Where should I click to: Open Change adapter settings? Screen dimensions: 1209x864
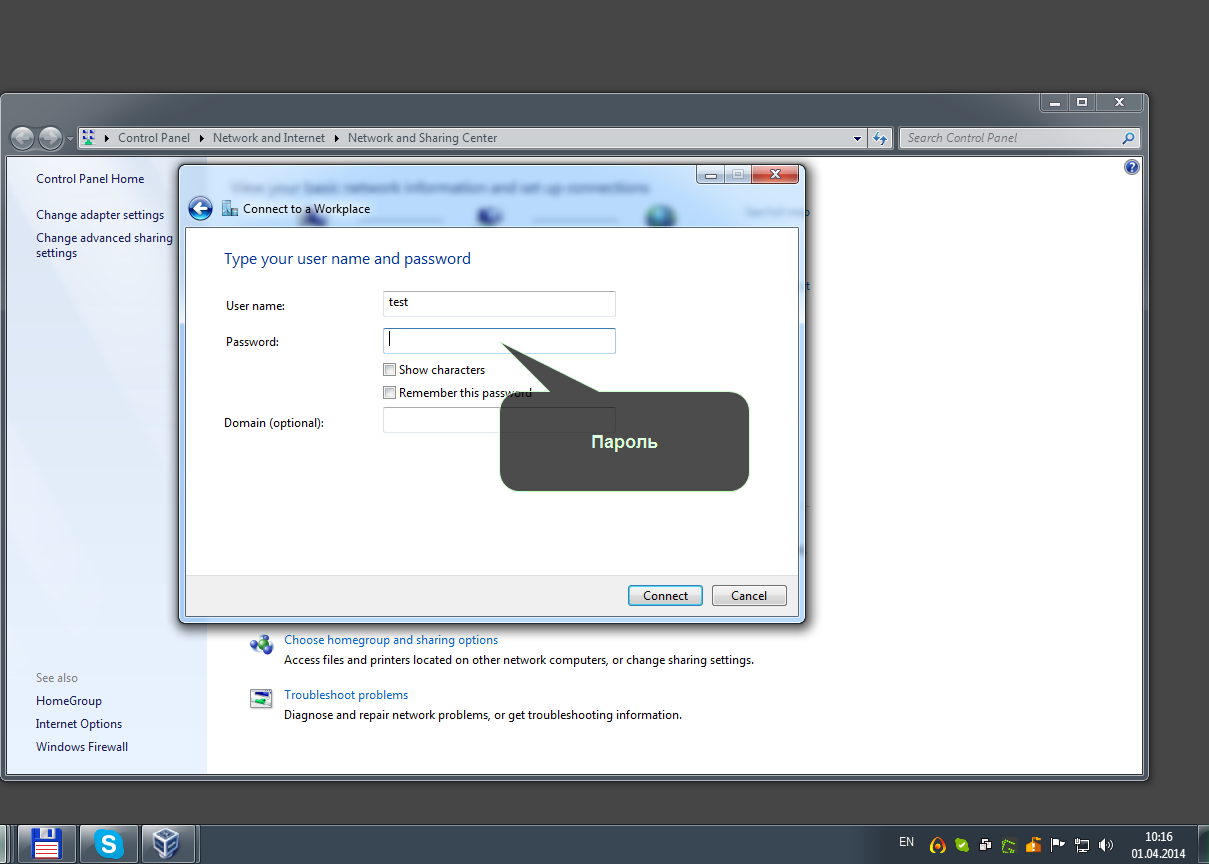[100, 215]
